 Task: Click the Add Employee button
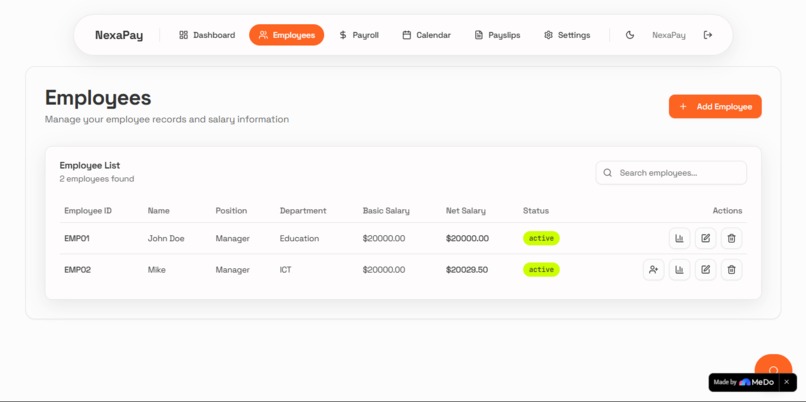tap(715, 106)
